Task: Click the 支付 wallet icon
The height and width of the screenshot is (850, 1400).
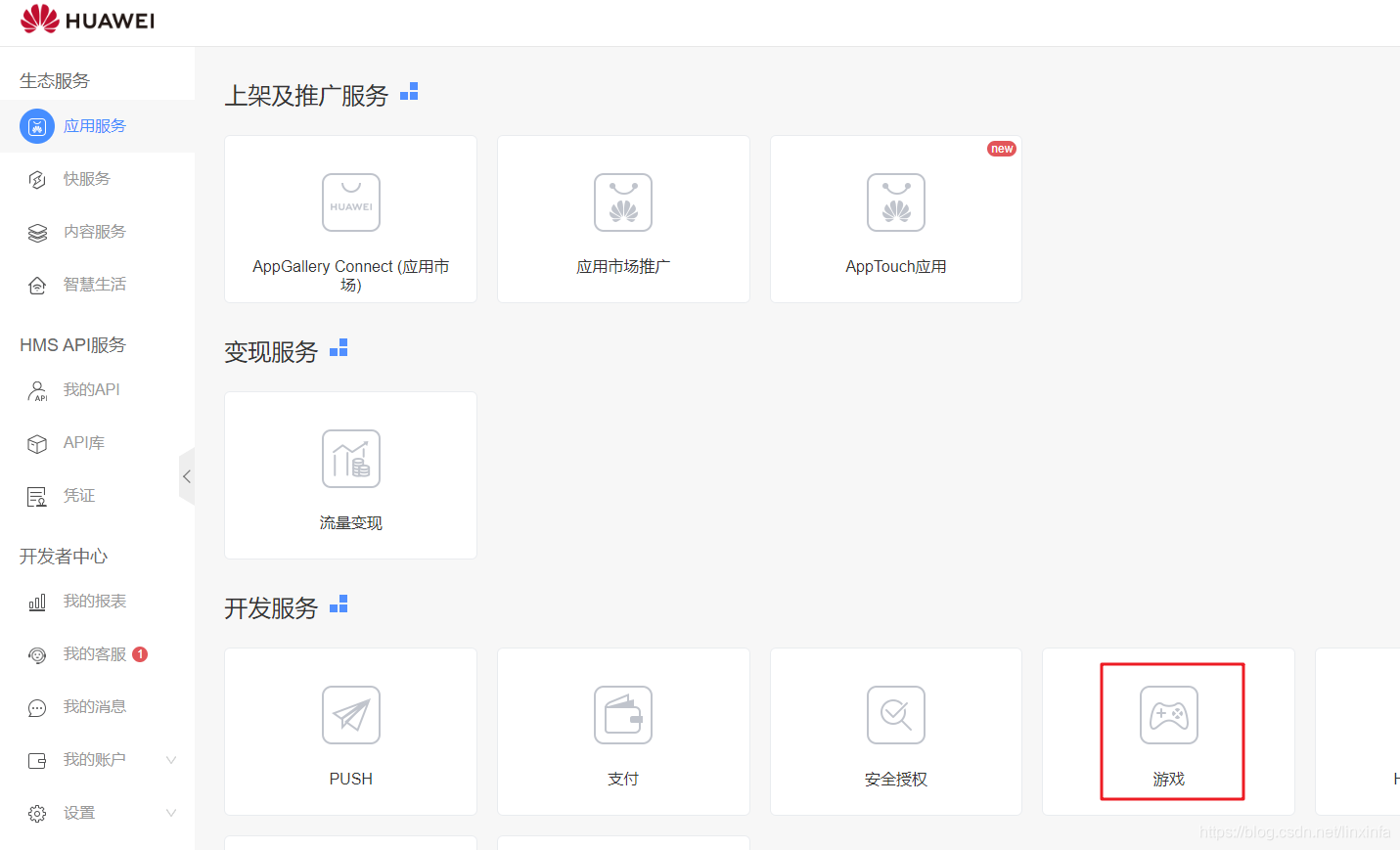Action: [623, 715]
